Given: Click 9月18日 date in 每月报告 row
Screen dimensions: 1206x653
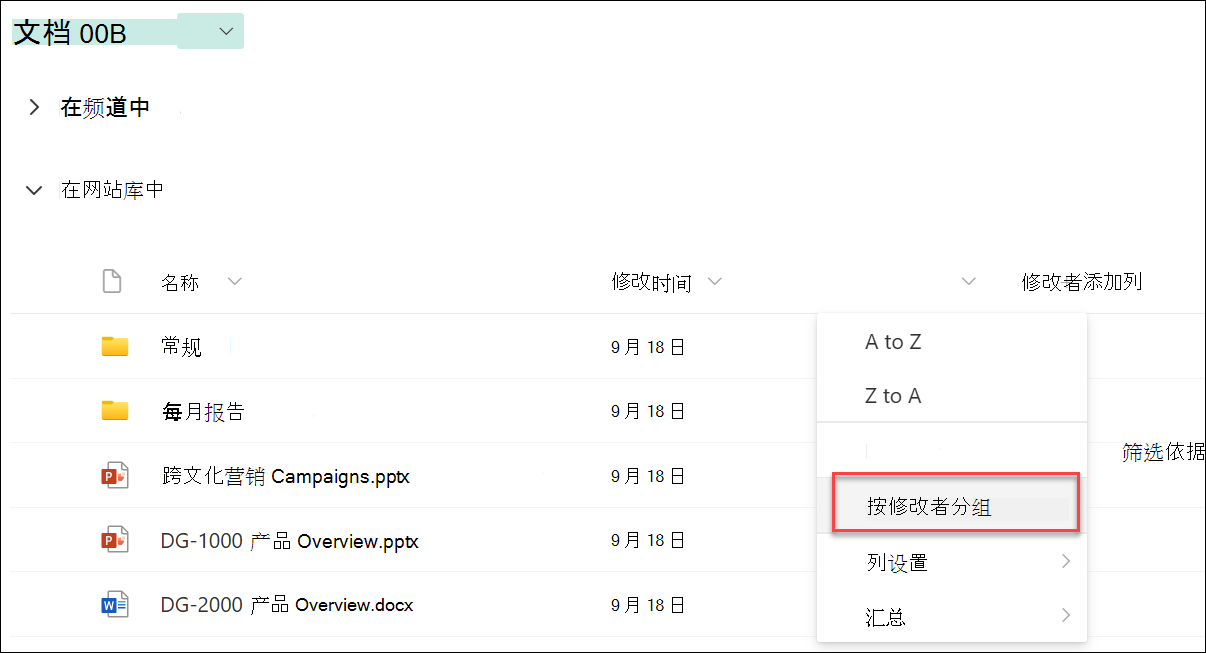Looking at the screenshot, I should [648, 411].
